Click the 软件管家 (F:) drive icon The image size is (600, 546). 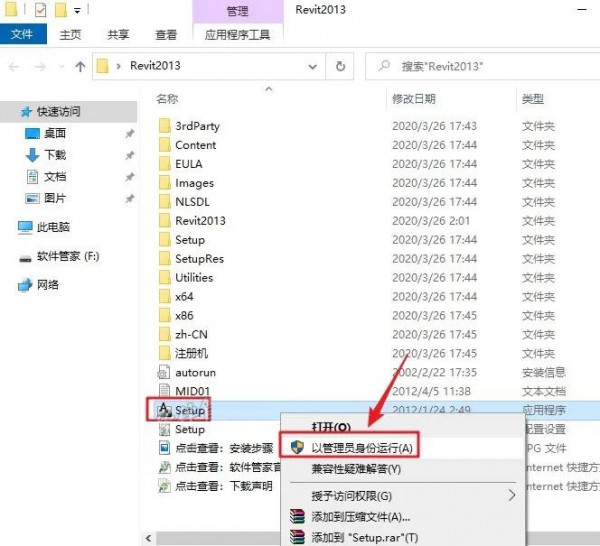coord(25,258)
